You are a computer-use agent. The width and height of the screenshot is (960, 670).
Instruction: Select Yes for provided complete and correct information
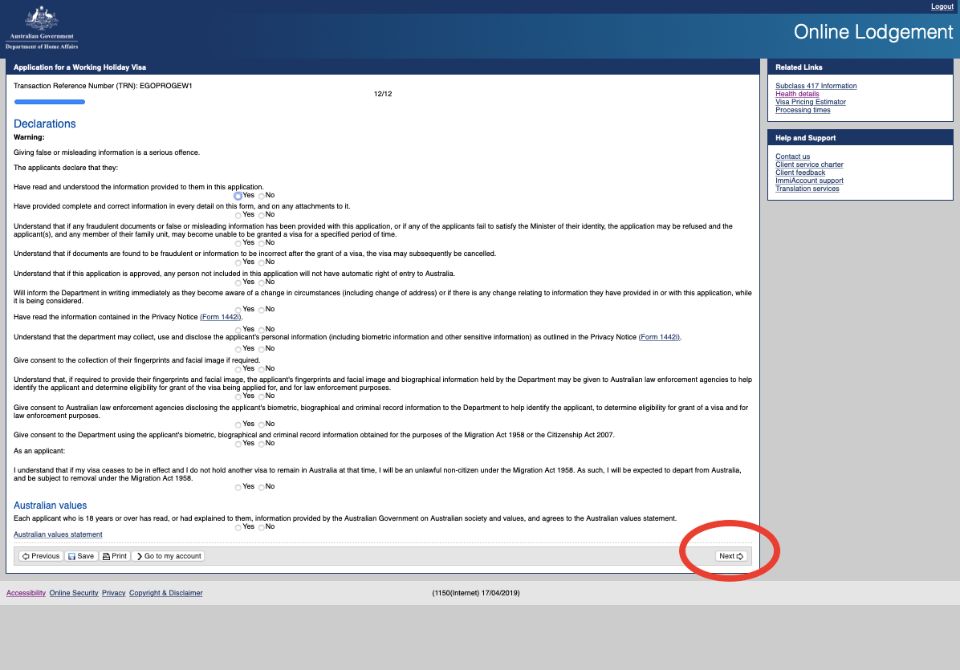pos(238,216)
